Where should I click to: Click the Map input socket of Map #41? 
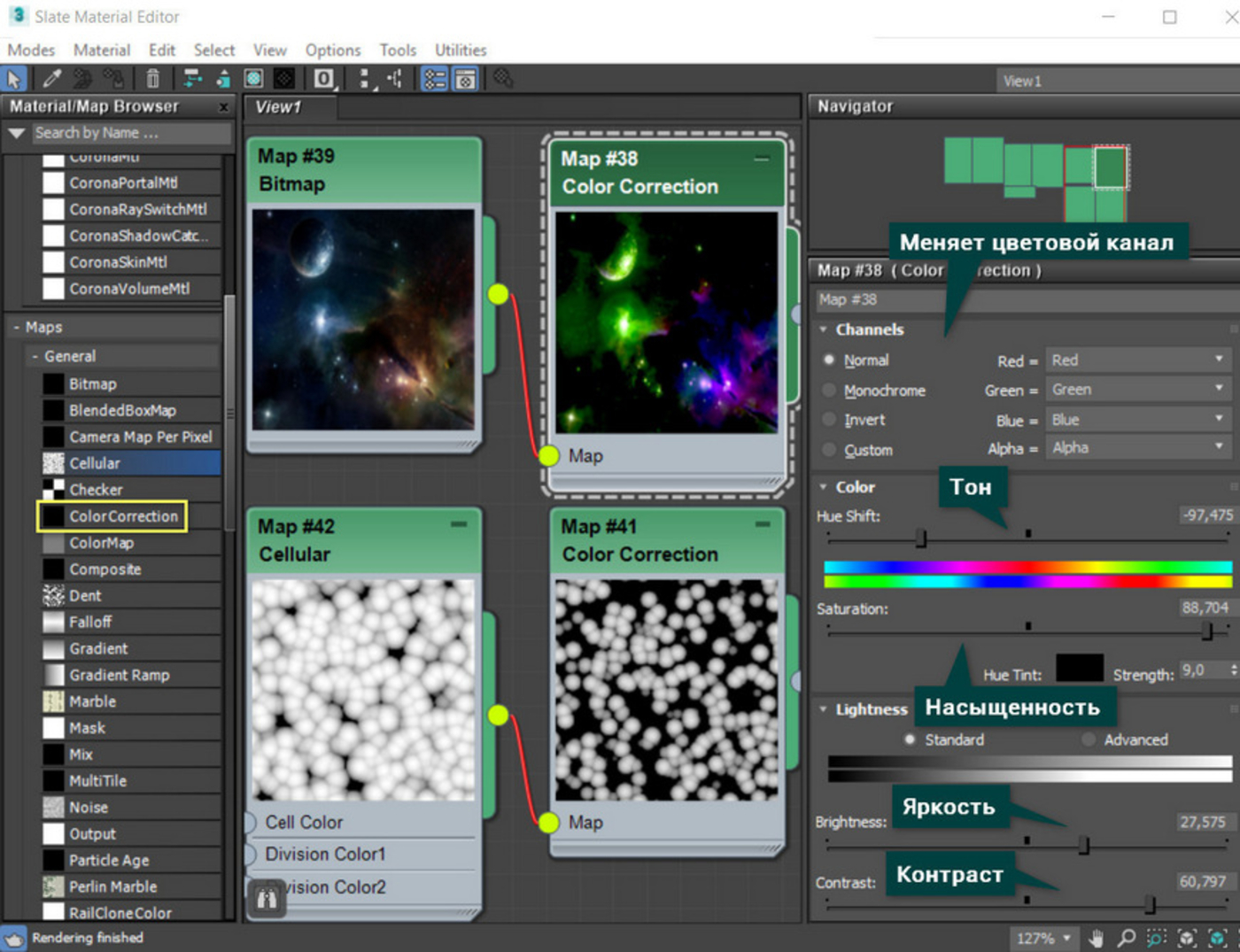(549, 823)
